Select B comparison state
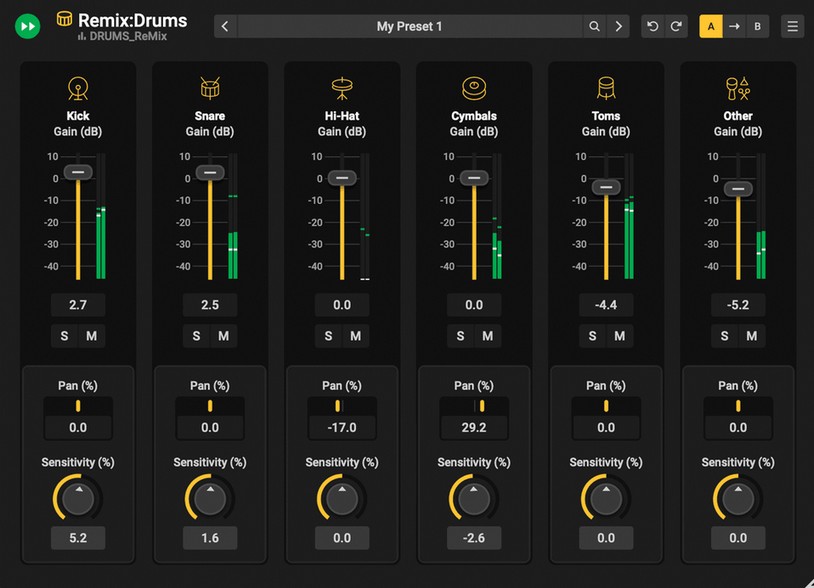Viewport: 814px width, 588px height. [757, 26]
